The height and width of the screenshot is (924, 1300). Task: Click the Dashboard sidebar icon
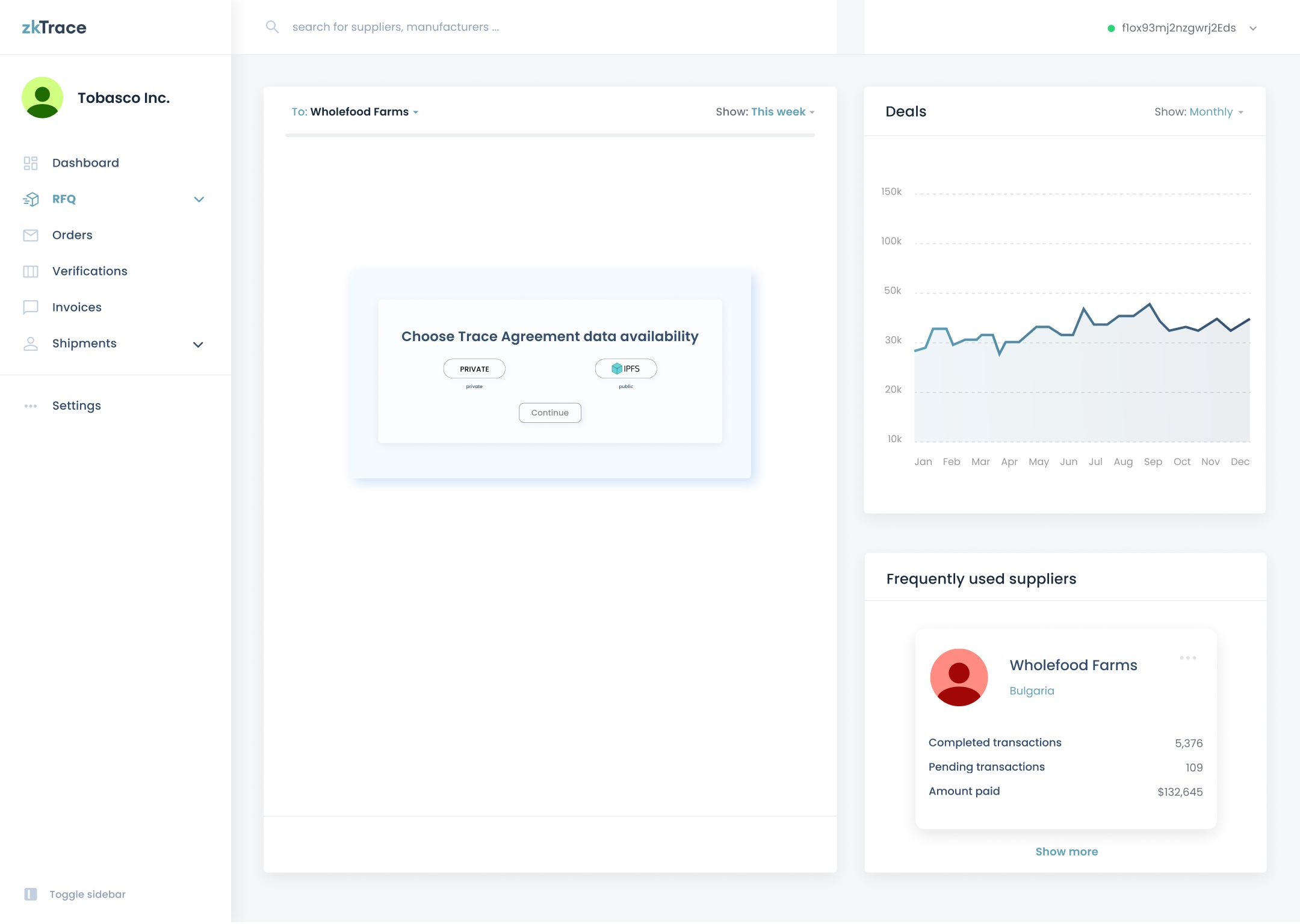click(x=30, y=163)
